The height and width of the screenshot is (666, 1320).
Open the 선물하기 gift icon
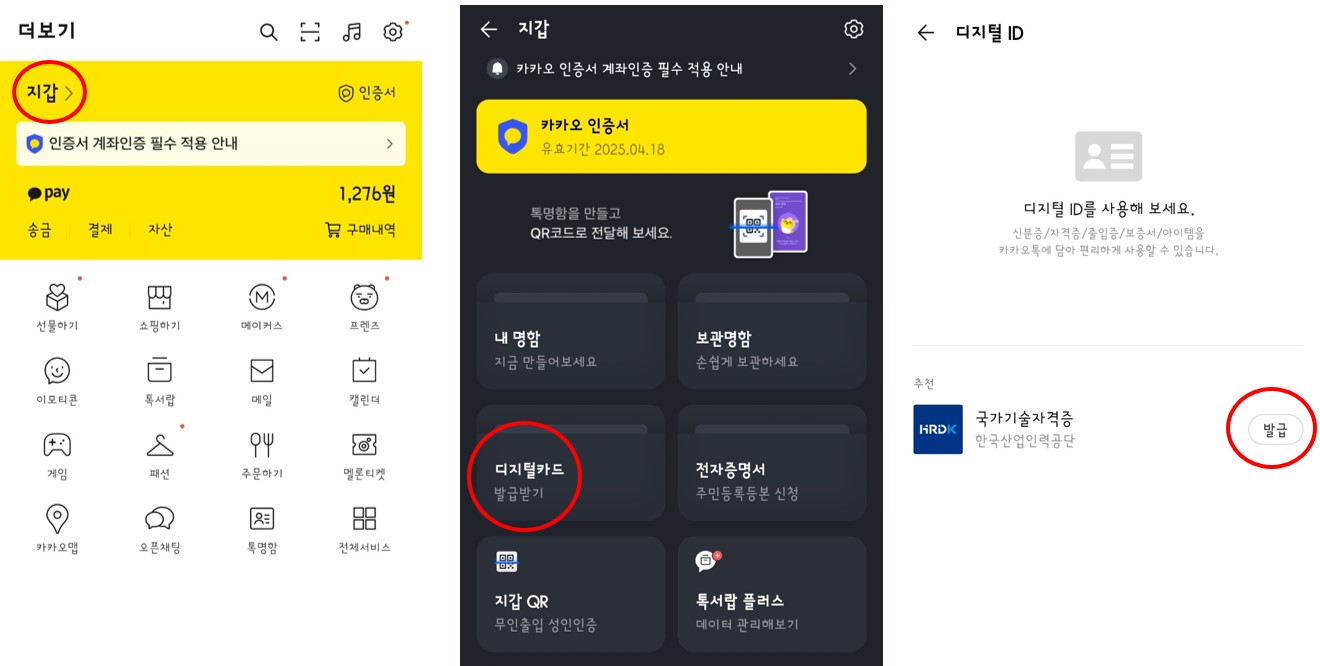[x=57, y=297]
